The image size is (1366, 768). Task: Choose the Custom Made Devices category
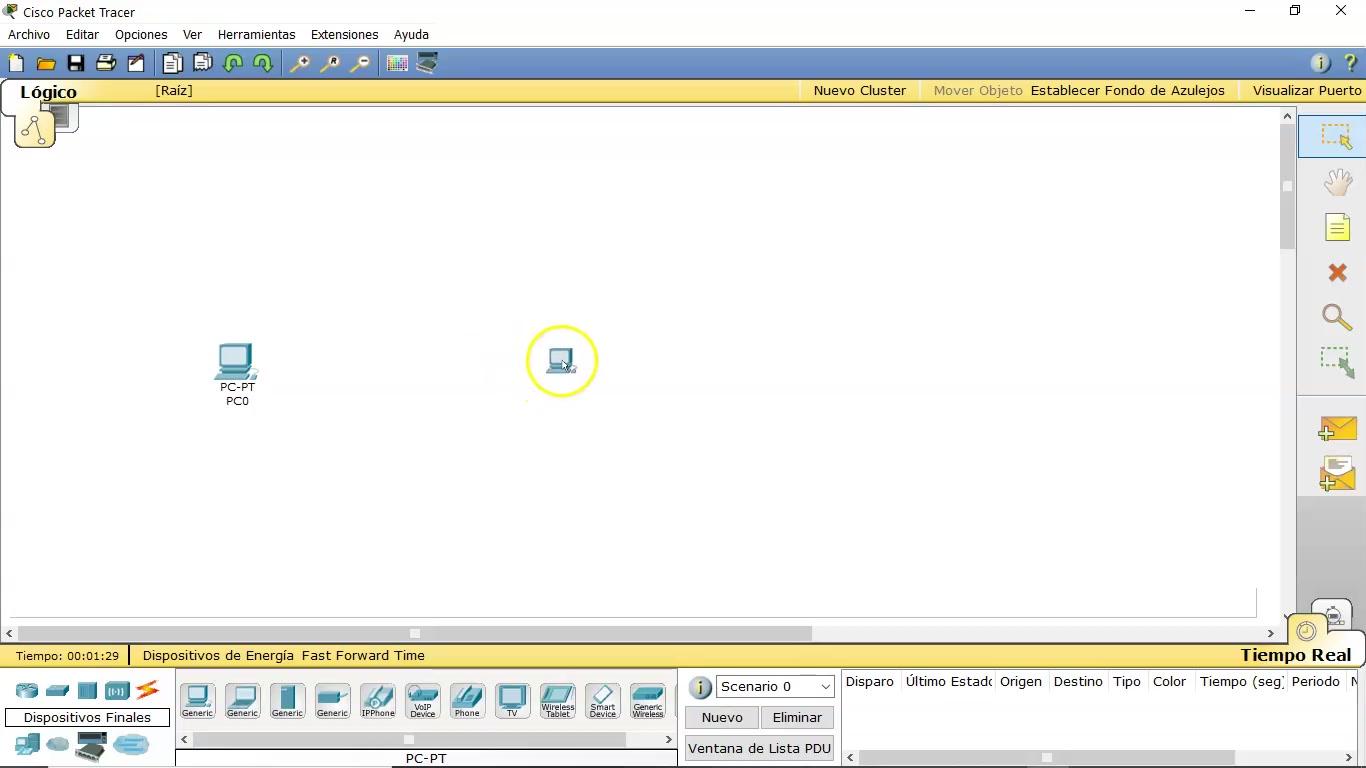(x=91, y=746)
